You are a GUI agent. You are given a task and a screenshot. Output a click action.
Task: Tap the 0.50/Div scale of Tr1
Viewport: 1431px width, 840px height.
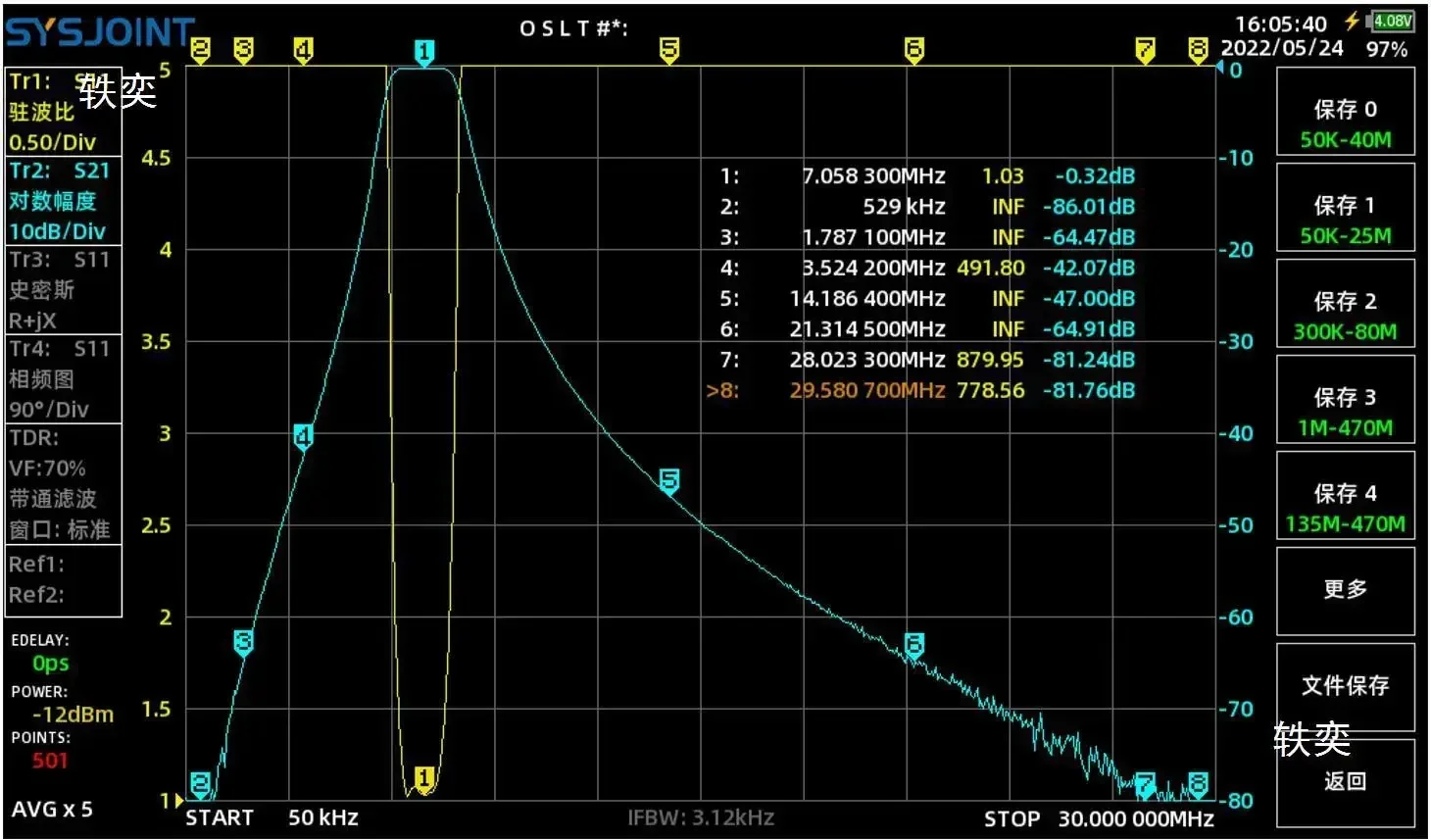[x=53, y=142]
